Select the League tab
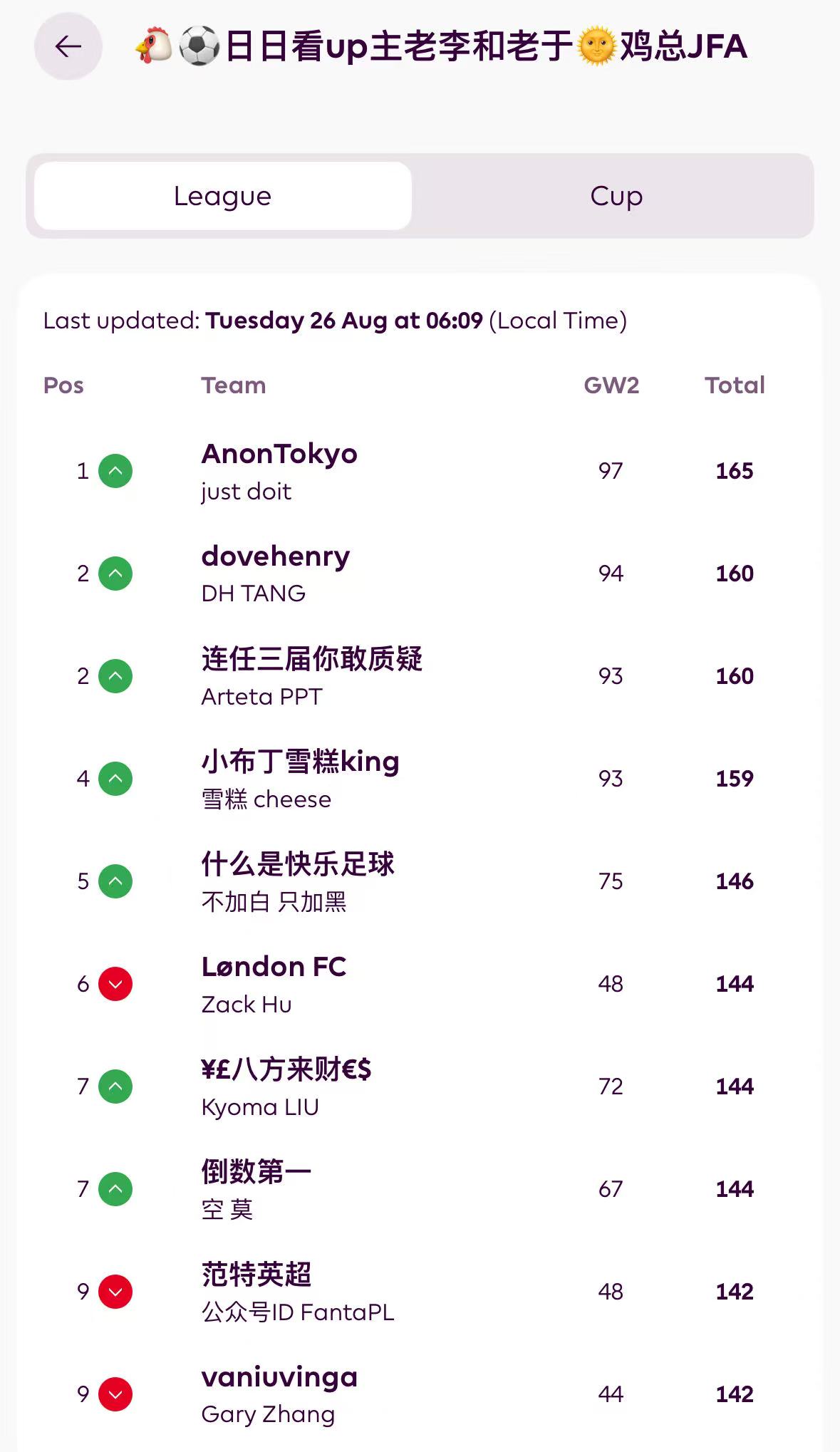 (x=223, y=196)
